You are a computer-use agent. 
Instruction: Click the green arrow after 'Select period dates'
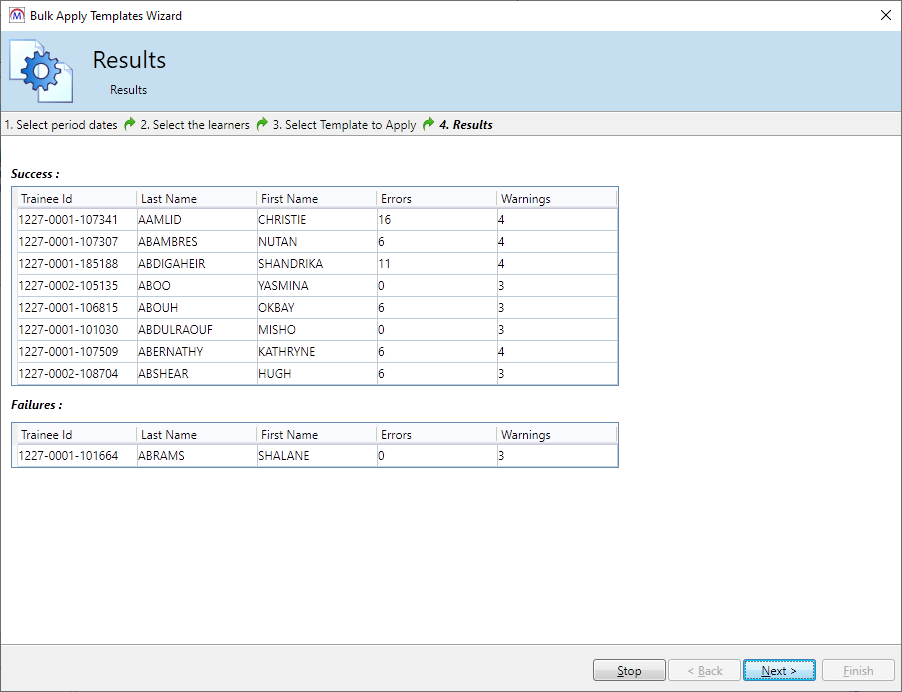(129, 125)
